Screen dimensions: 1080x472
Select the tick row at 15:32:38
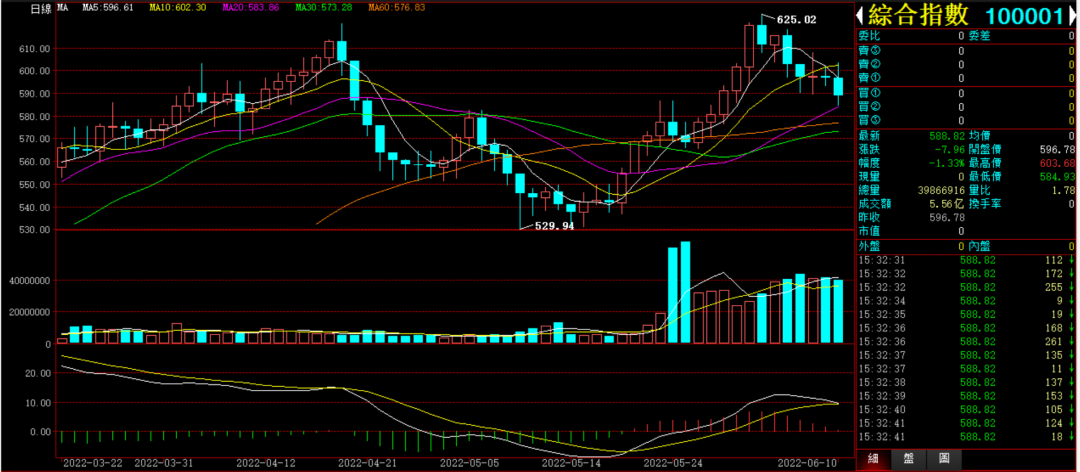point(966,382)
